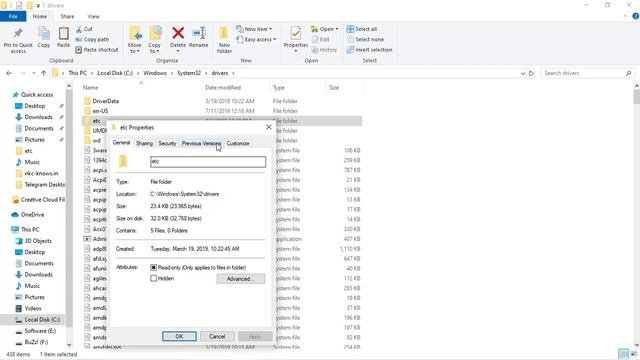
Task: Click OK in etc Properties
Action: click(179, 336)
